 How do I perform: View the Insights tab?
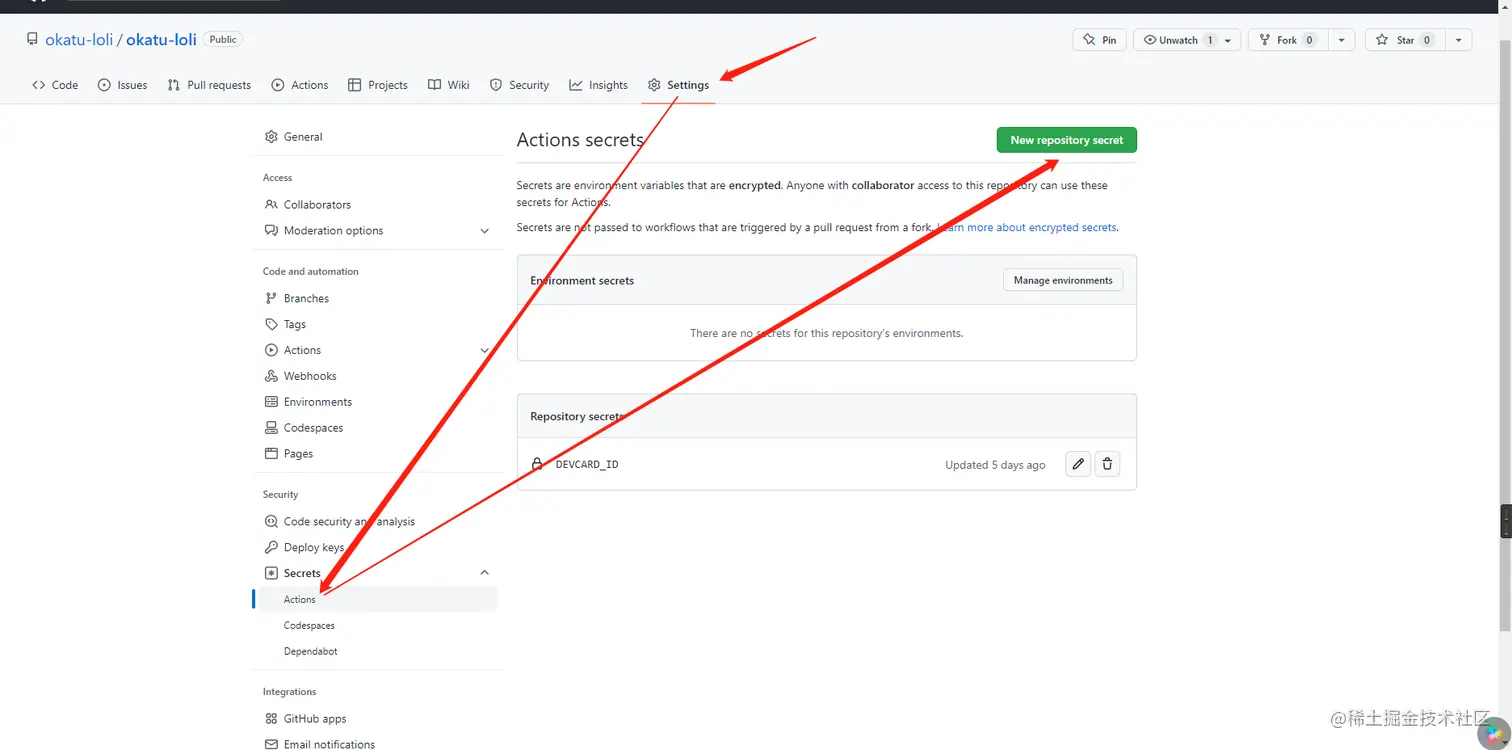(x=598, y=85)
